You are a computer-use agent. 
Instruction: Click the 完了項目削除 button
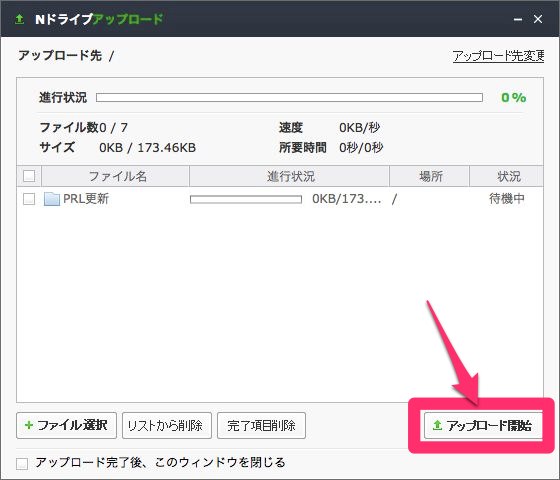[x=261, y=425]
